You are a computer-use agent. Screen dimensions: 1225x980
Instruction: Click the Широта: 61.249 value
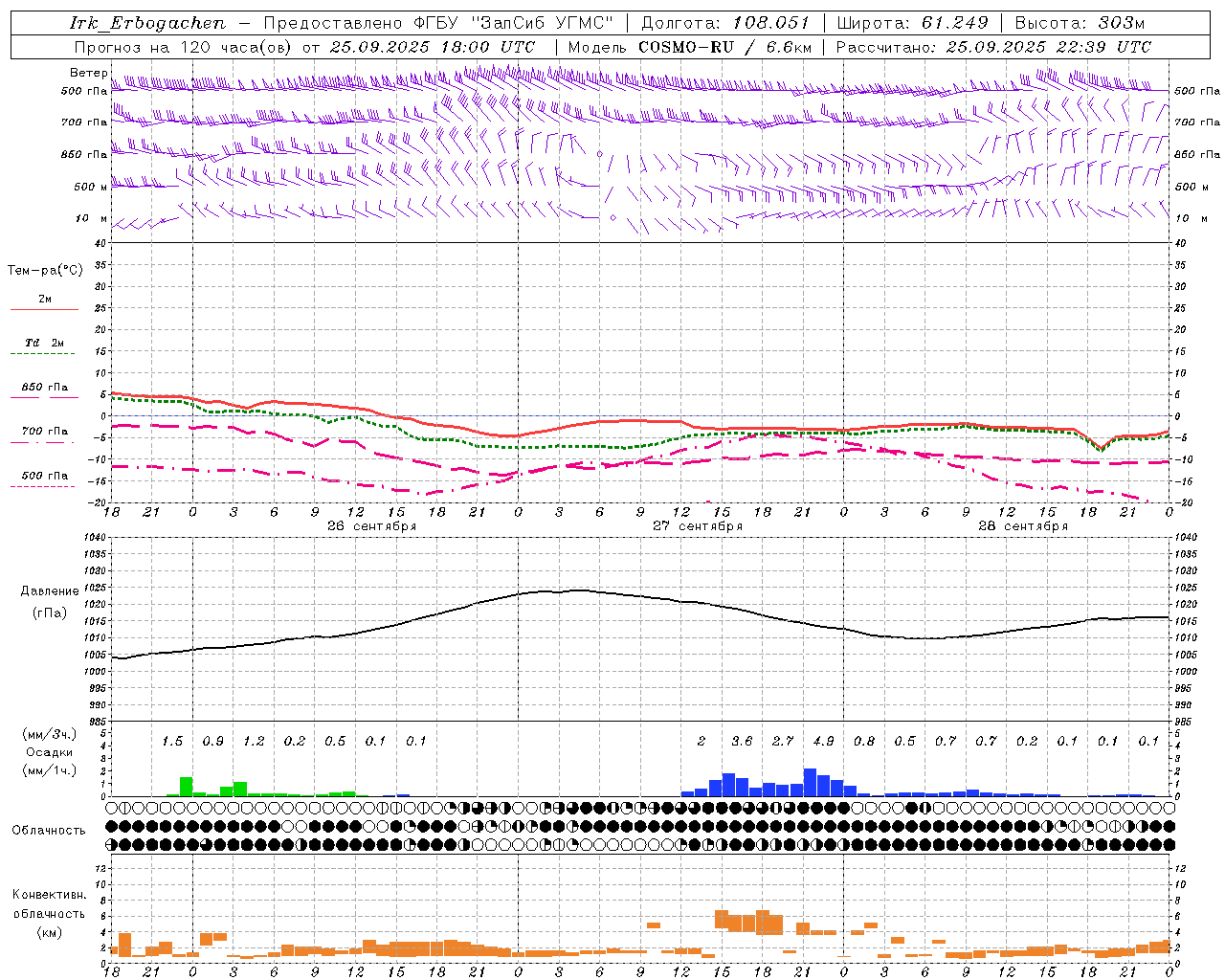click(x=912, y=23)
